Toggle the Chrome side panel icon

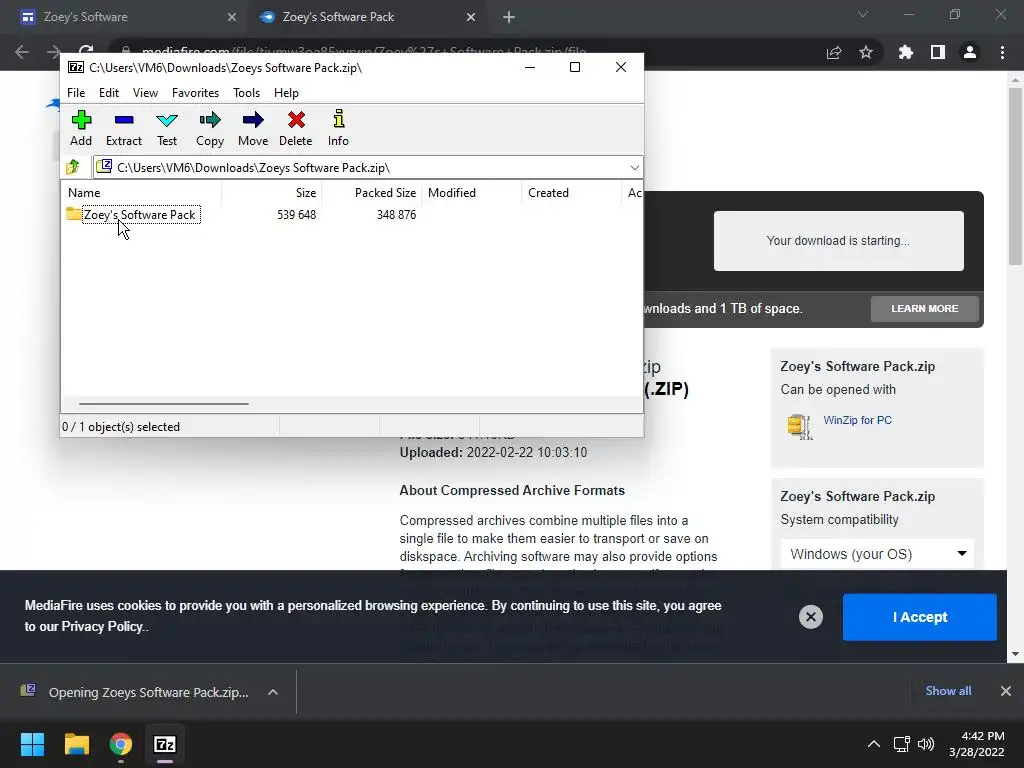pyautogui.click(x=938, y=52)
